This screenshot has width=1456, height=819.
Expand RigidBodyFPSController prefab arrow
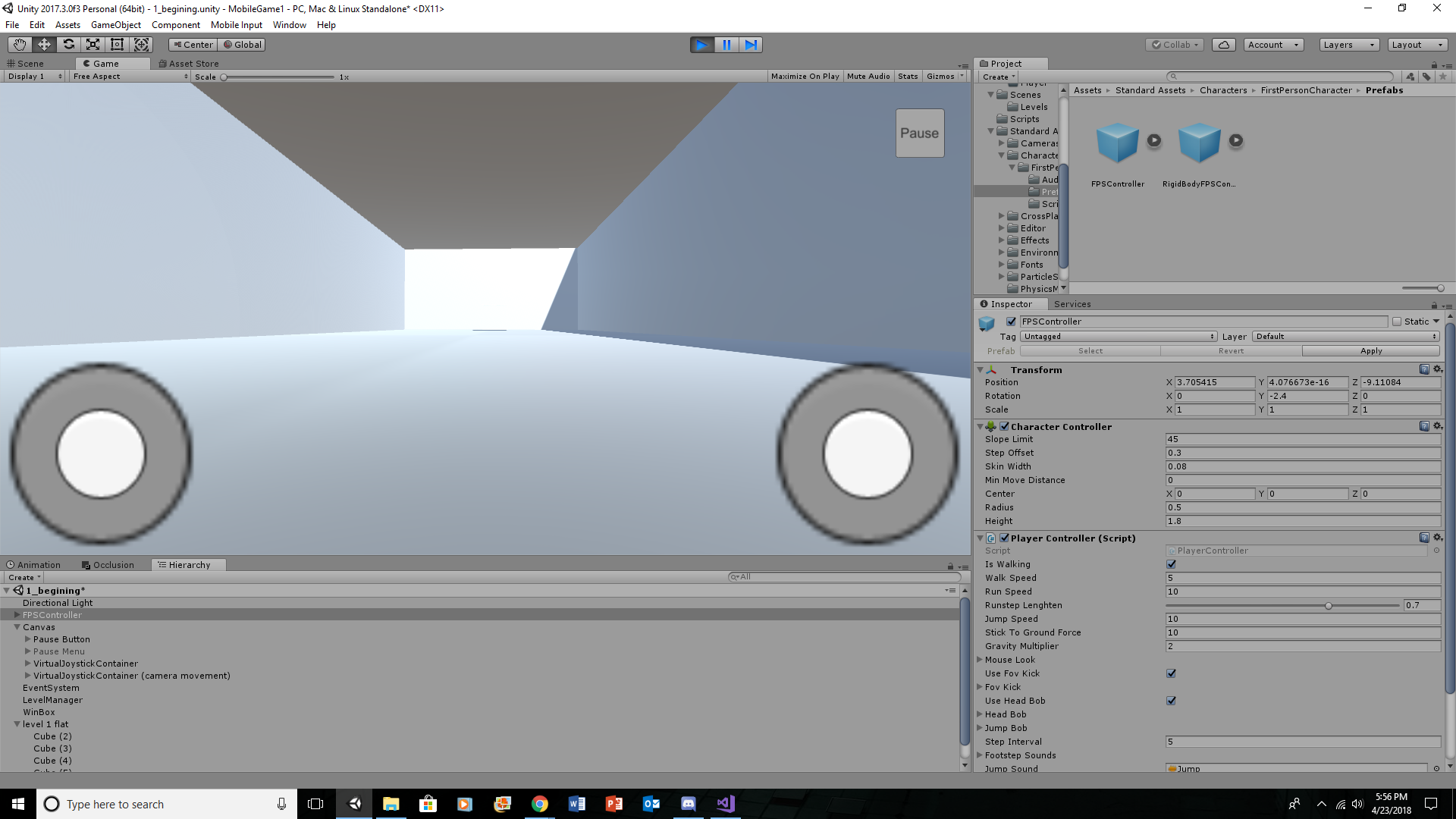click(1236, 140)
